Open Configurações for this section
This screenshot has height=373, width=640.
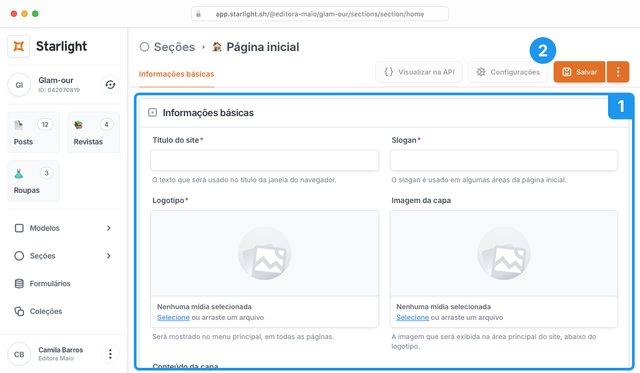point(508,72)
